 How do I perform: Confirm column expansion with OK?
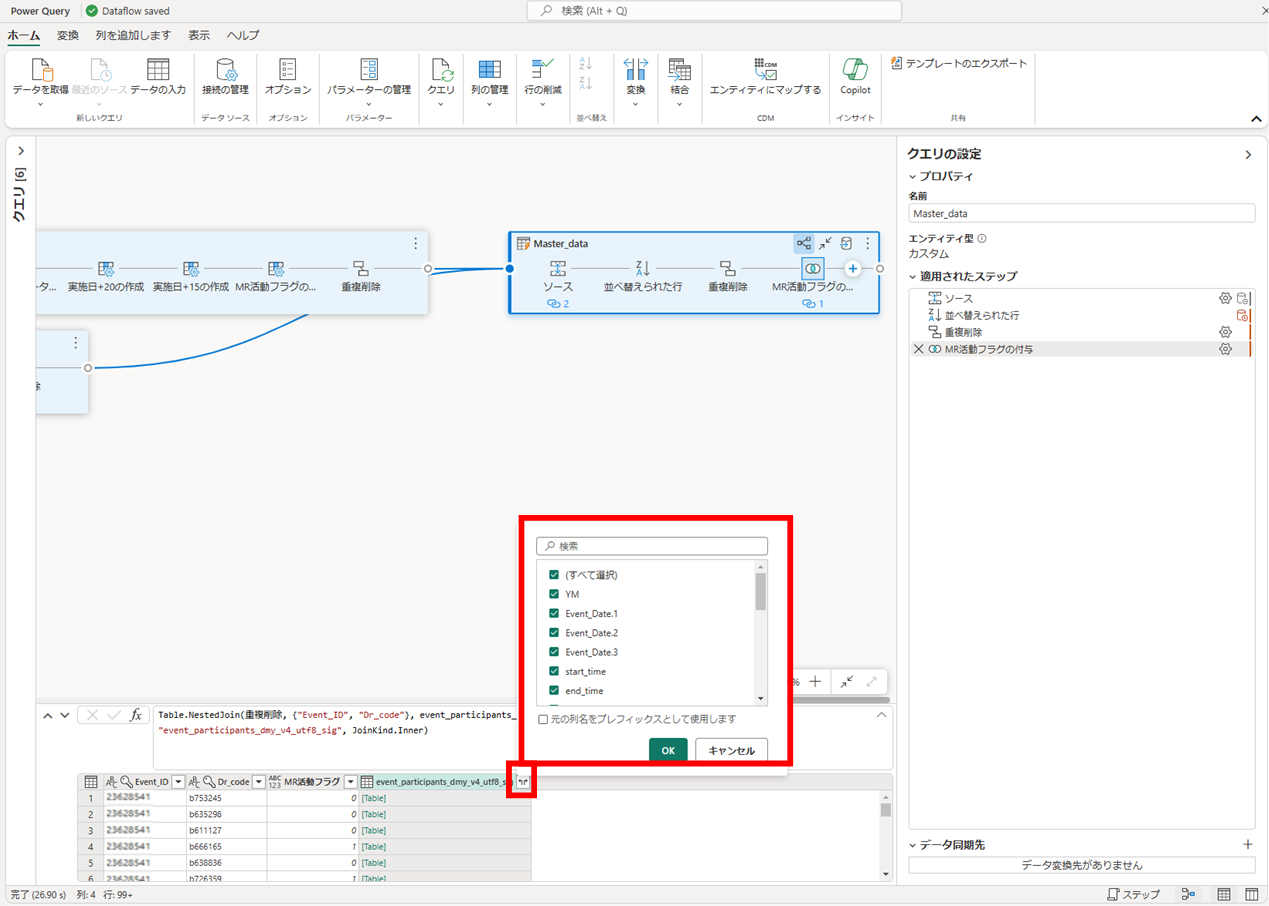[x=668, y=751]
